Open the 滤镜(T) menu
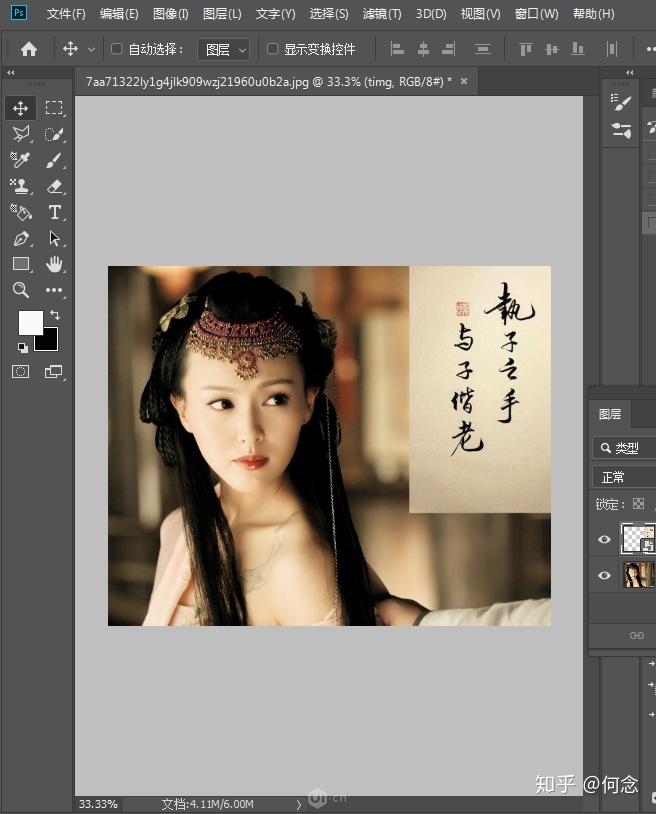This screenshot has height=814, width=656. 382,14
